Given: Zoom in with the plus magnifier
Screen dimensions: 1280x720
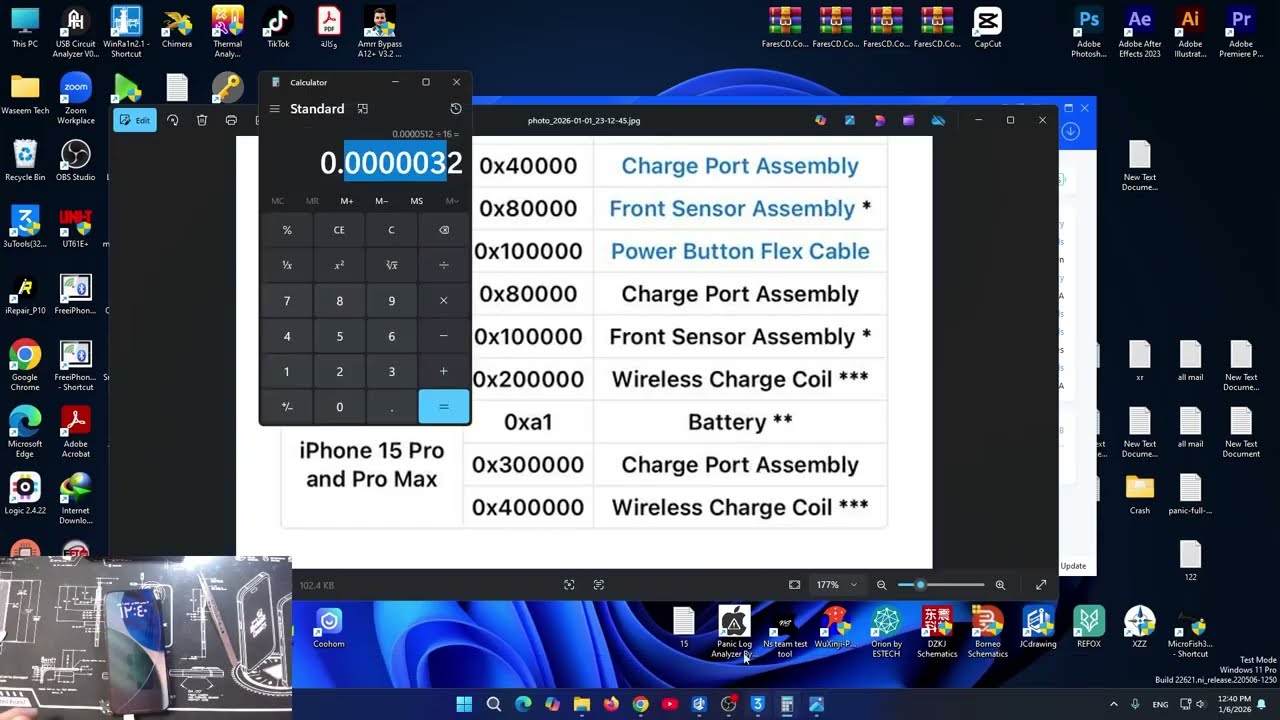Looking at the screenshot, I should (1000, 585).
